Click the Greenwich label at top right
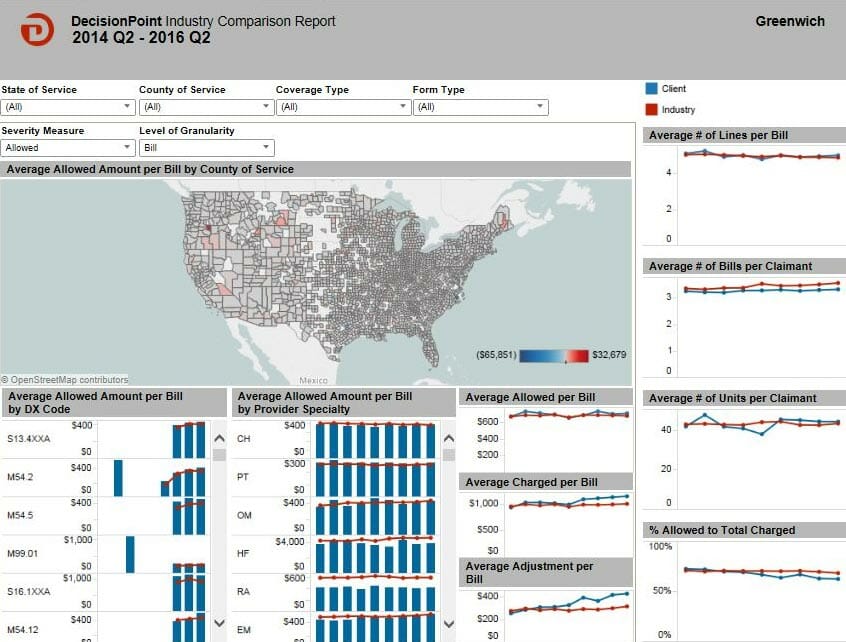 click(x=790, y=21)
